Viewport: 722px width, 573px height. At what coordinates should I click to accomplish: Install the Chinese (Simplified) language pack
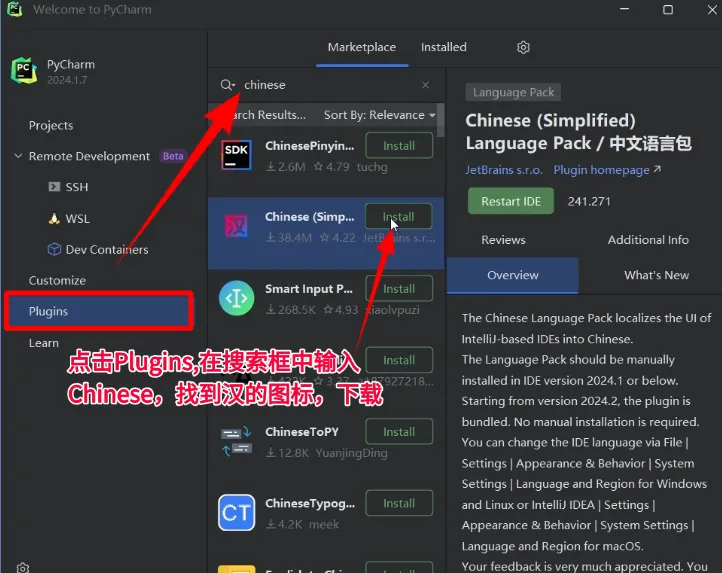399,216
